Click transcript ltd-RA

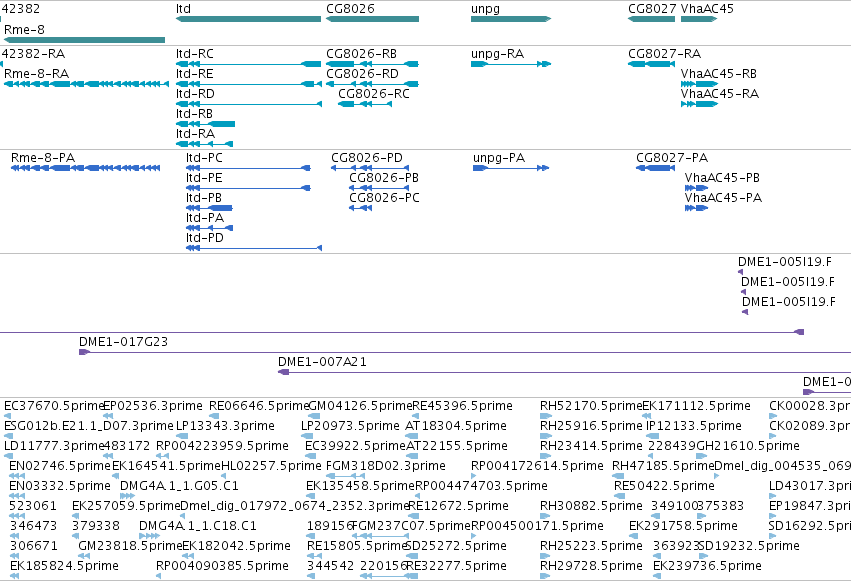[x=205, y=144]
